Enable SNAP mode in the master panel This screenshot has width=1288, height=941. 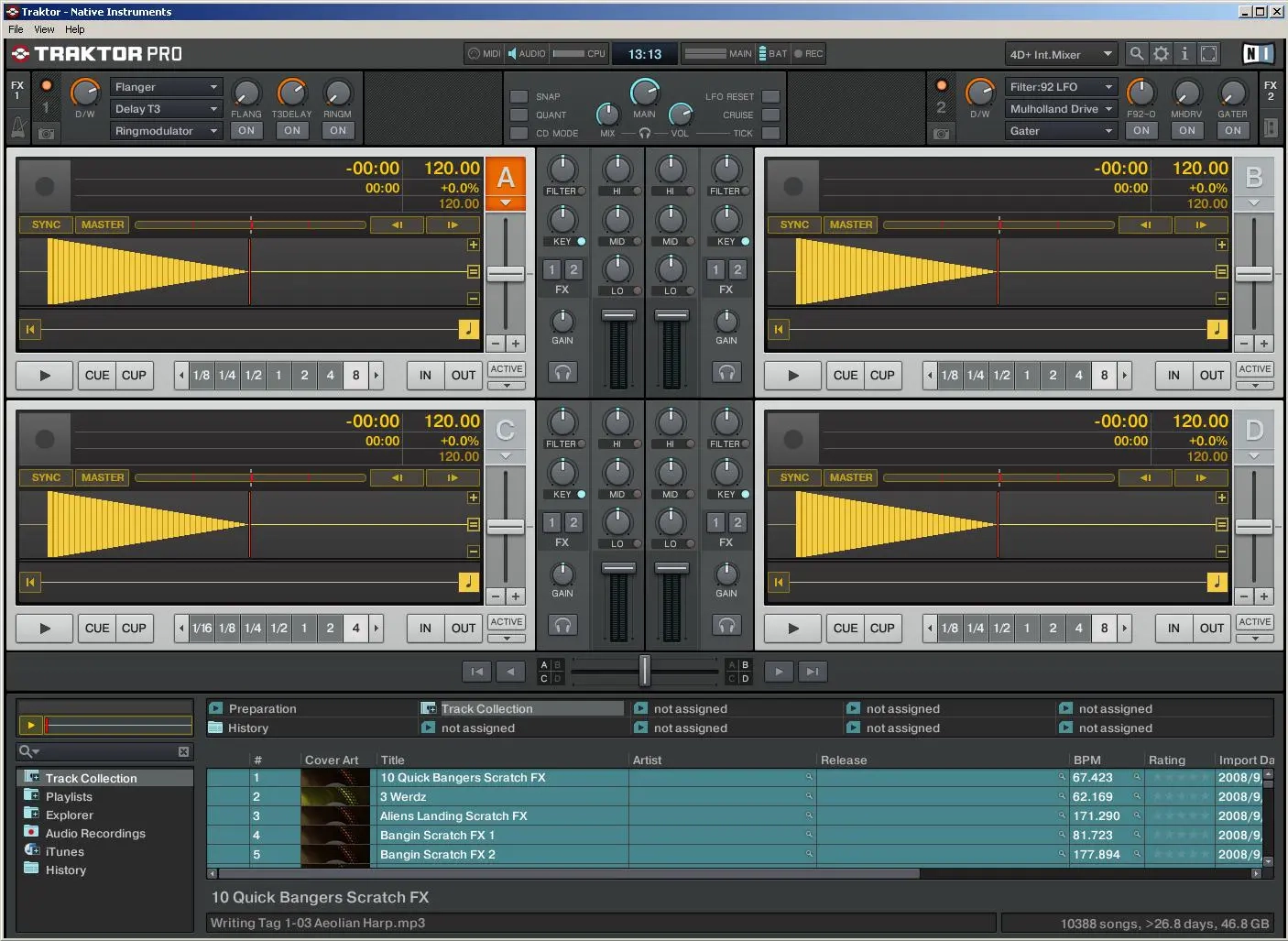pos(518,95)
